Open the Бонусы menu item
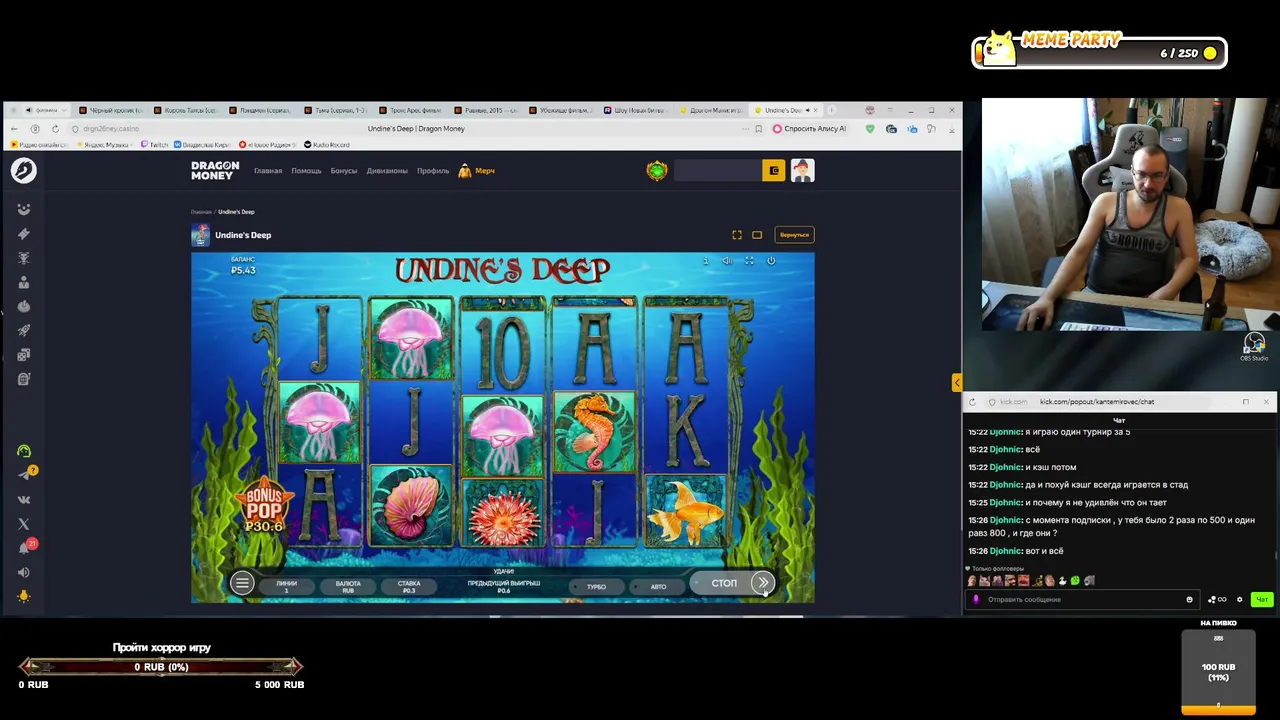Screen dimensions: 1280x720 click(343, 171)
